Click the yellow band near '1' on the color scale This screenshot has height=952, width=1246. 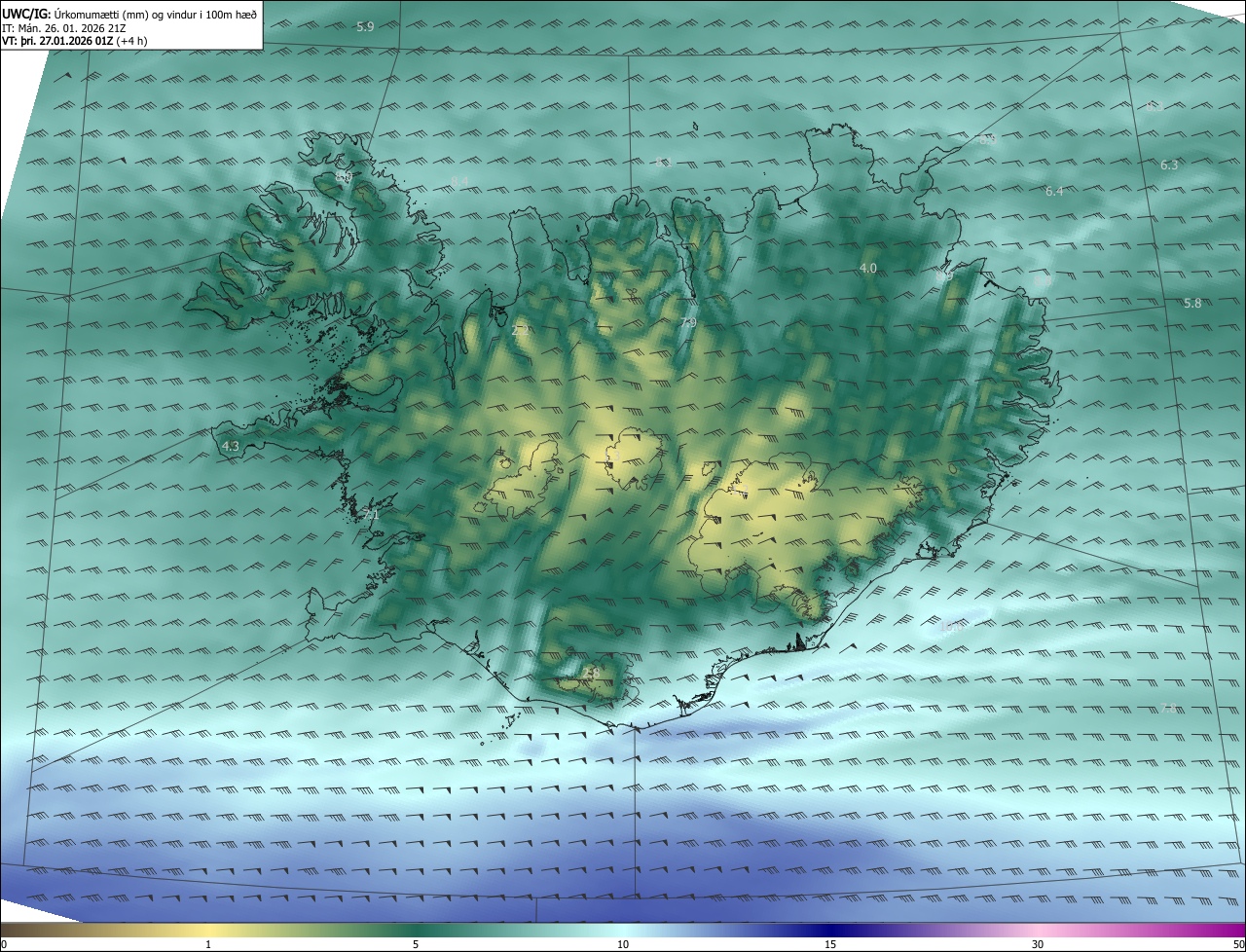click(x=209, y=930)
